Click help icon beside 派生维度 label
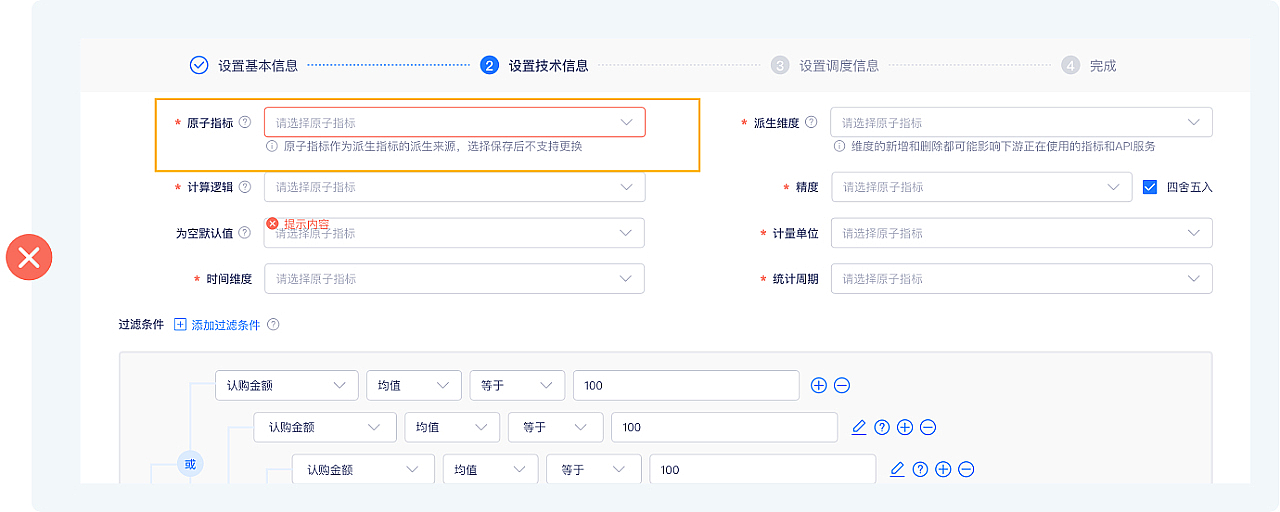The image size is (1280, 512). point(811,122)
